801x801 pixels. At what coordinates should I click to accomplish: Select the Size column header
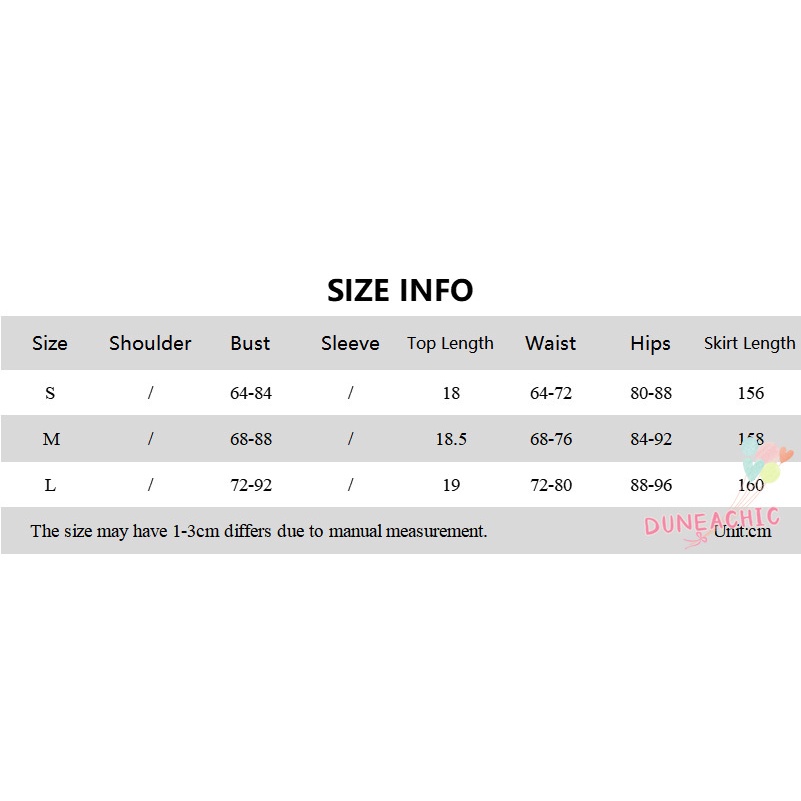click(50, 343)
